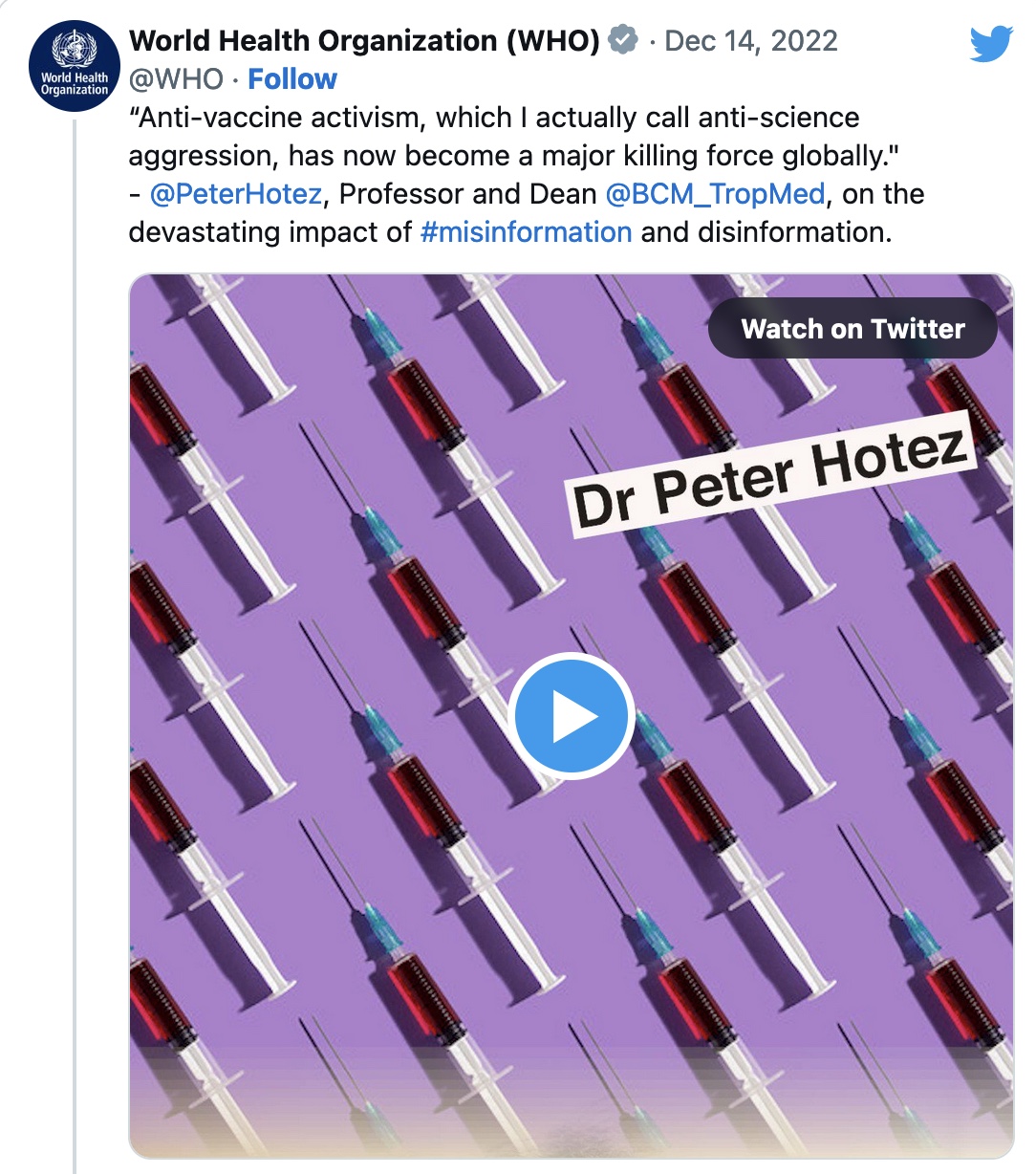Open the @BCM_TropMed mention link
This screenshot has height=1174, width=1036.
pyautogui.click(x=715, y=194)
